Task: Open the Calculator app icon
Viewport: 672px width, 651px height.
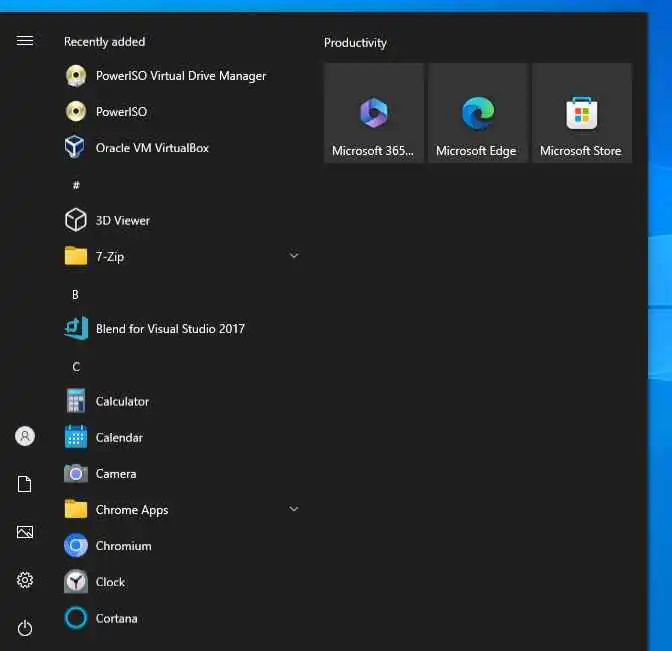Action: [x=76, y=401]
